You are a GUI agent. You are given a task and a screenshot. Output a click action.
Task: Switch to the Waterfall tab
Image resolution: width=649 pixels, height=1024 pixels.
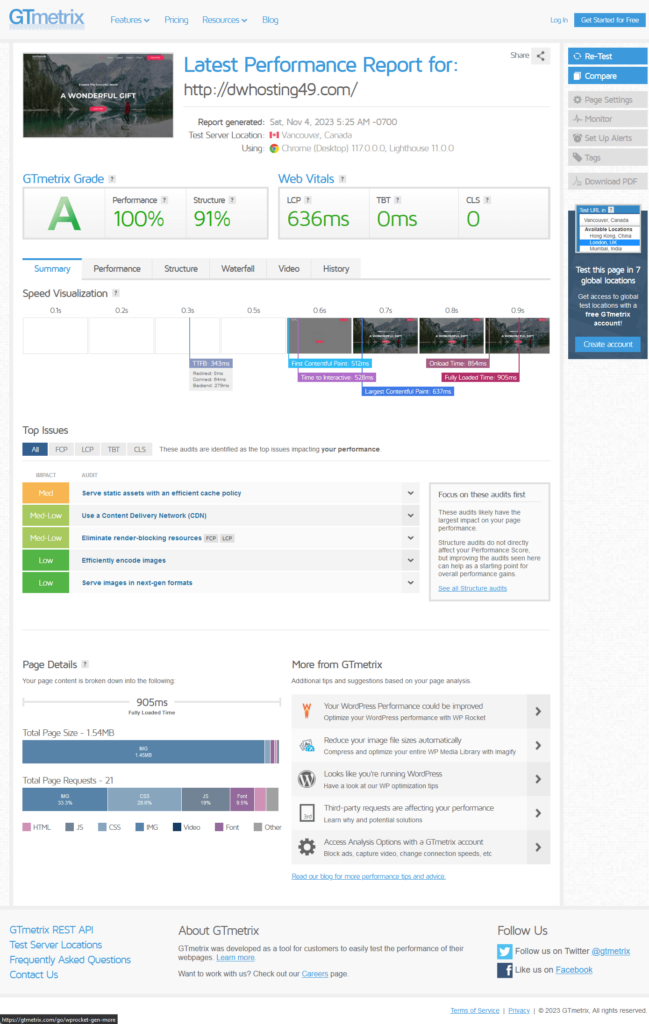coord(238,268)
